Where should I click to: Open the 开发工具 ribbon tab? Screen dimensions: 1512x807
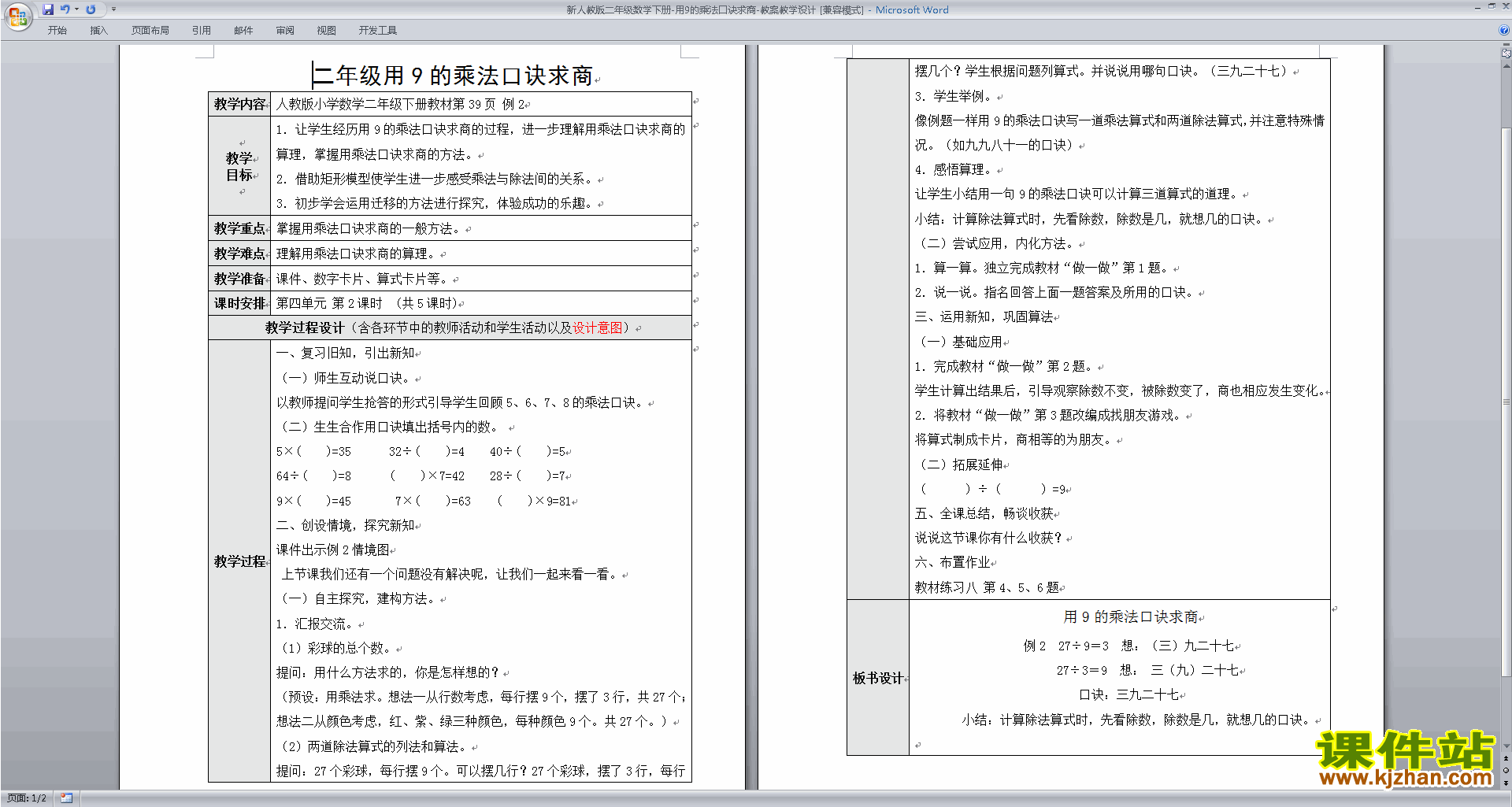(x=378, y=31)
